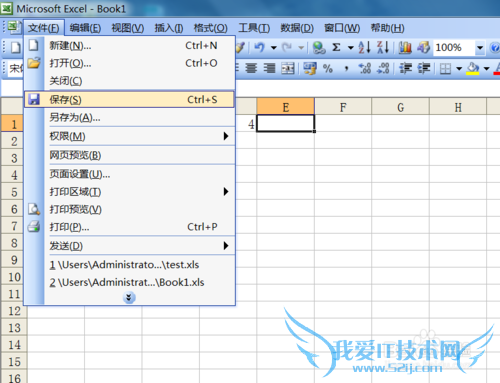Expand the 打印区域(T) submenu

point(130,192)
